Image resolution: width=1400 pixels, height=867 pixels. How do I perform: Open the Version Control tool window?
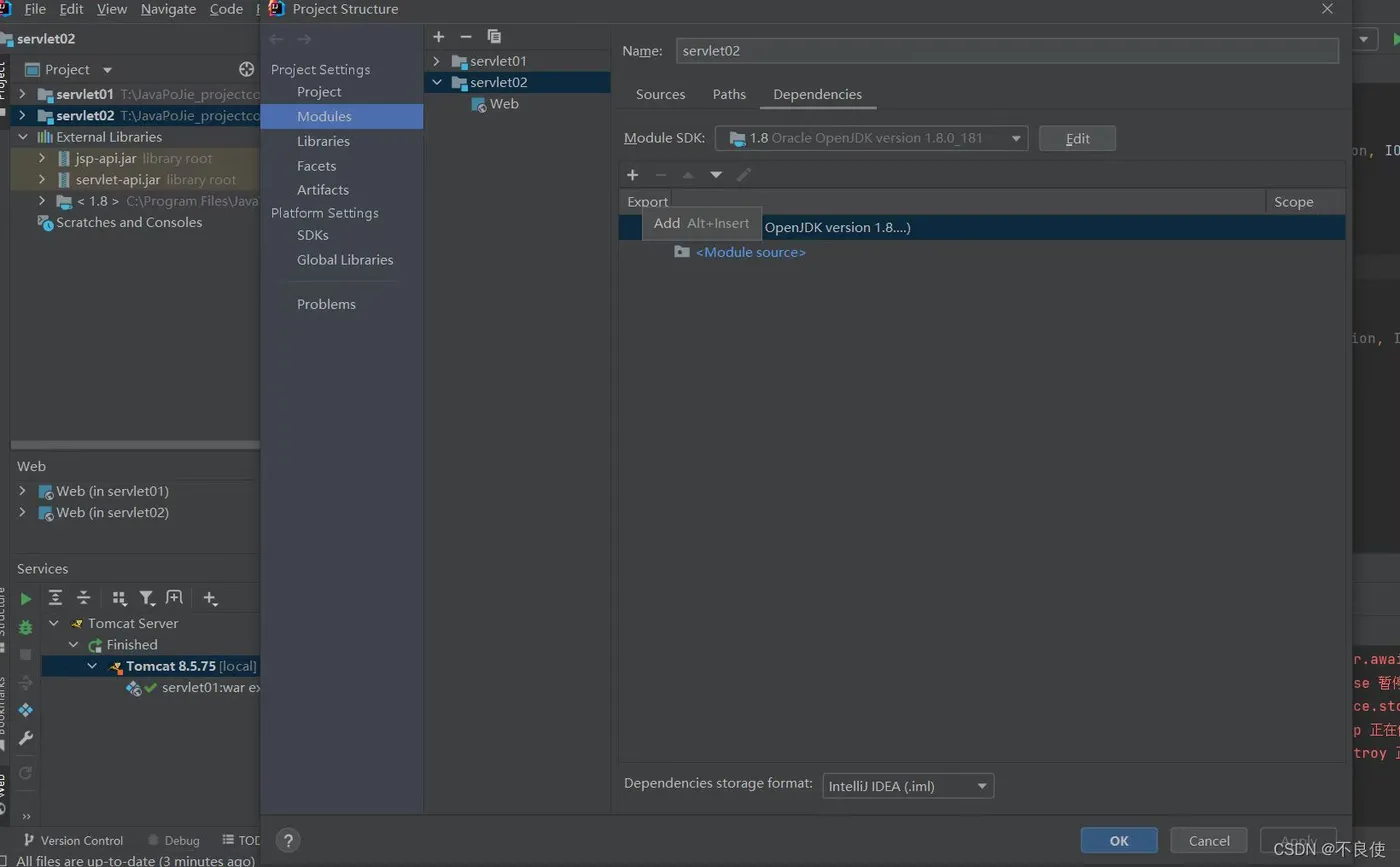(x=72, y=840)
